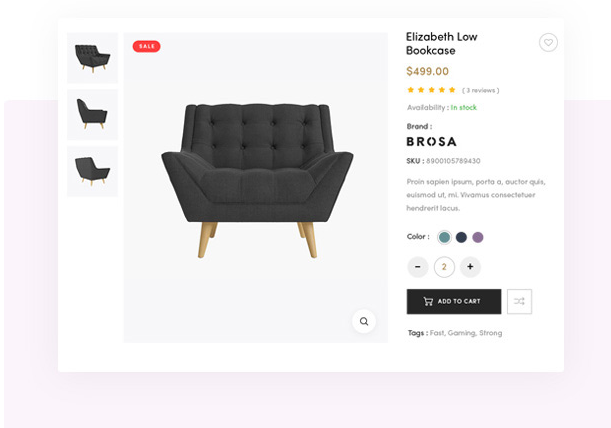This screenshot has width=611, height=428.
Task: Select the Strong tag
Action: coord(491,333)
